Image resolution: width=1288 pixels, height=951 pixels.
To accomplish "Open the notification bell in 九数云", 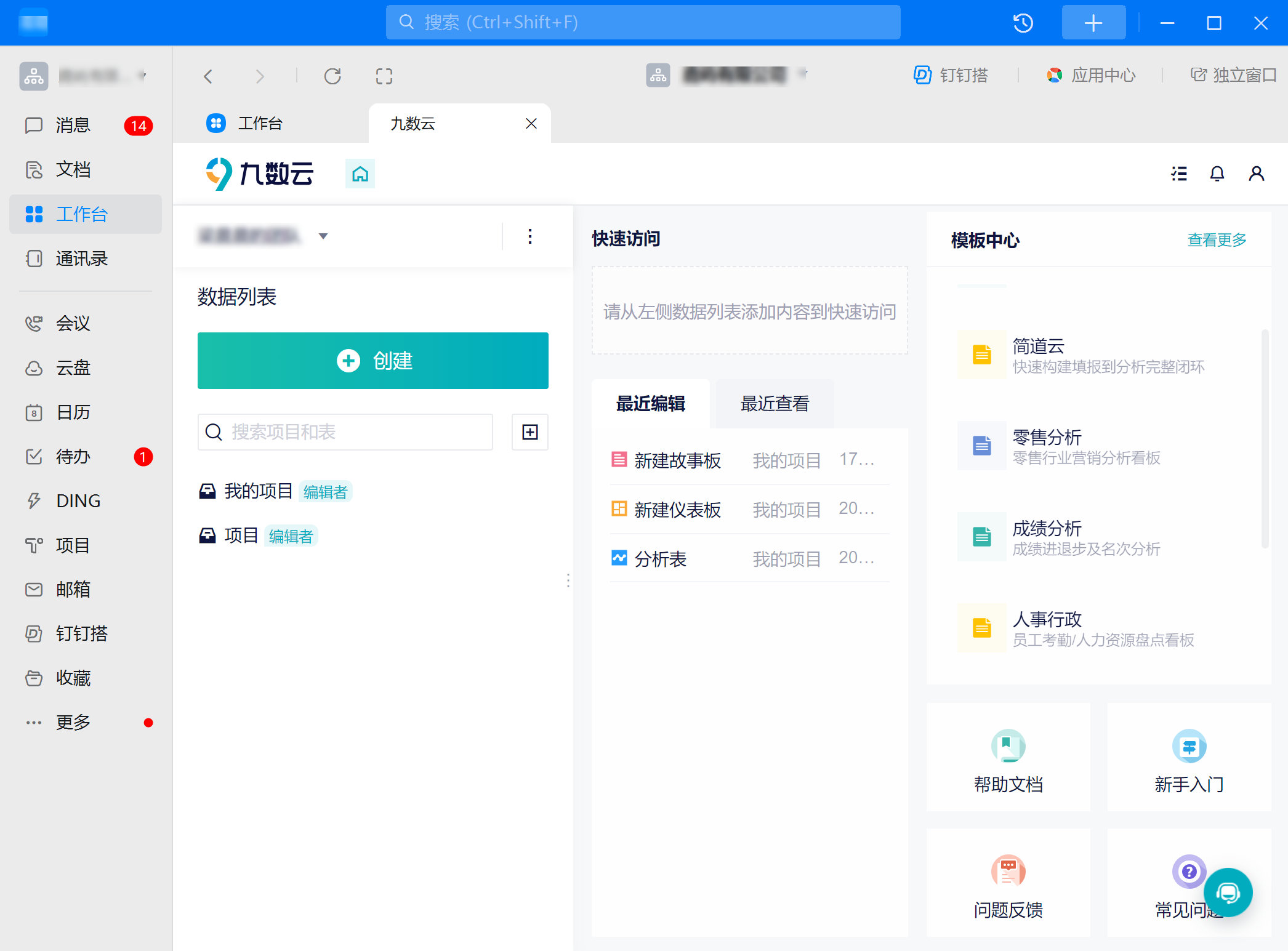I will coord(1217,174).
